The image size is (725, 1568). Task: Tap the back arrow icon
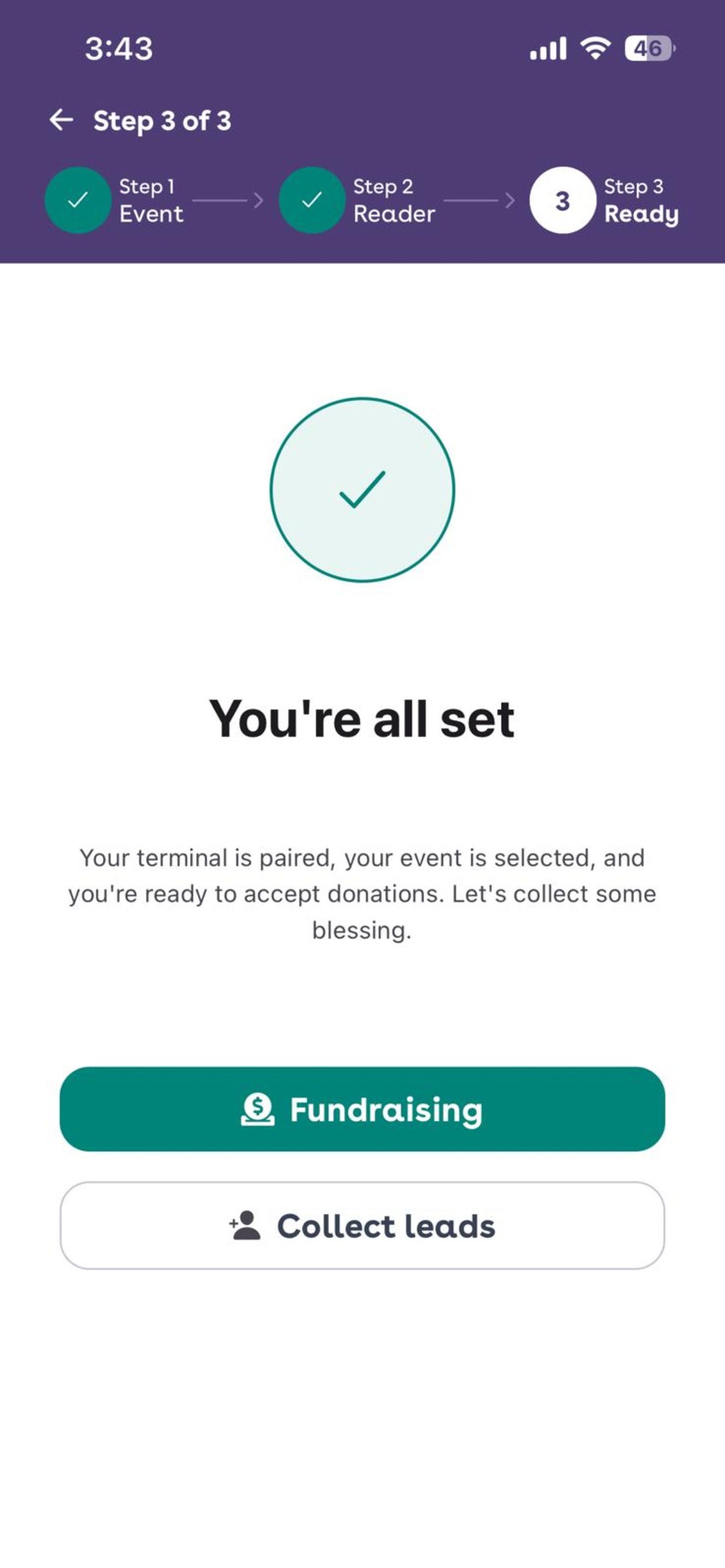tap(61, 120)
